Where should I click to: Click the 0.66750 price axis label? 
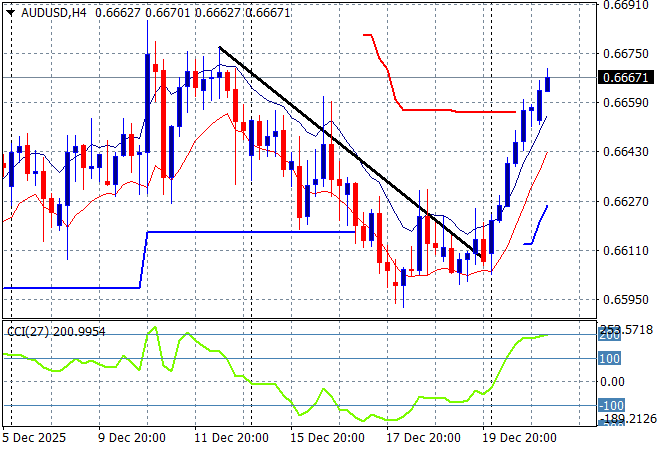[x=625, y=53]
